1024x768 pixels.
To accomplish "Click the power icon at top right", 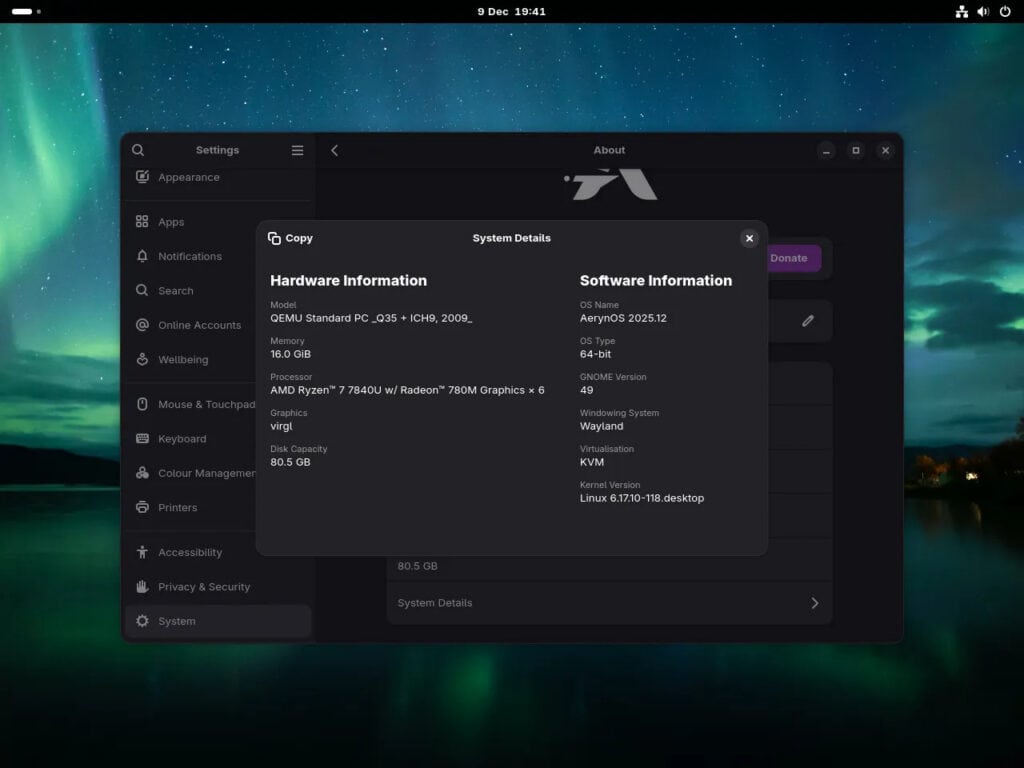I will [1005, 11].
